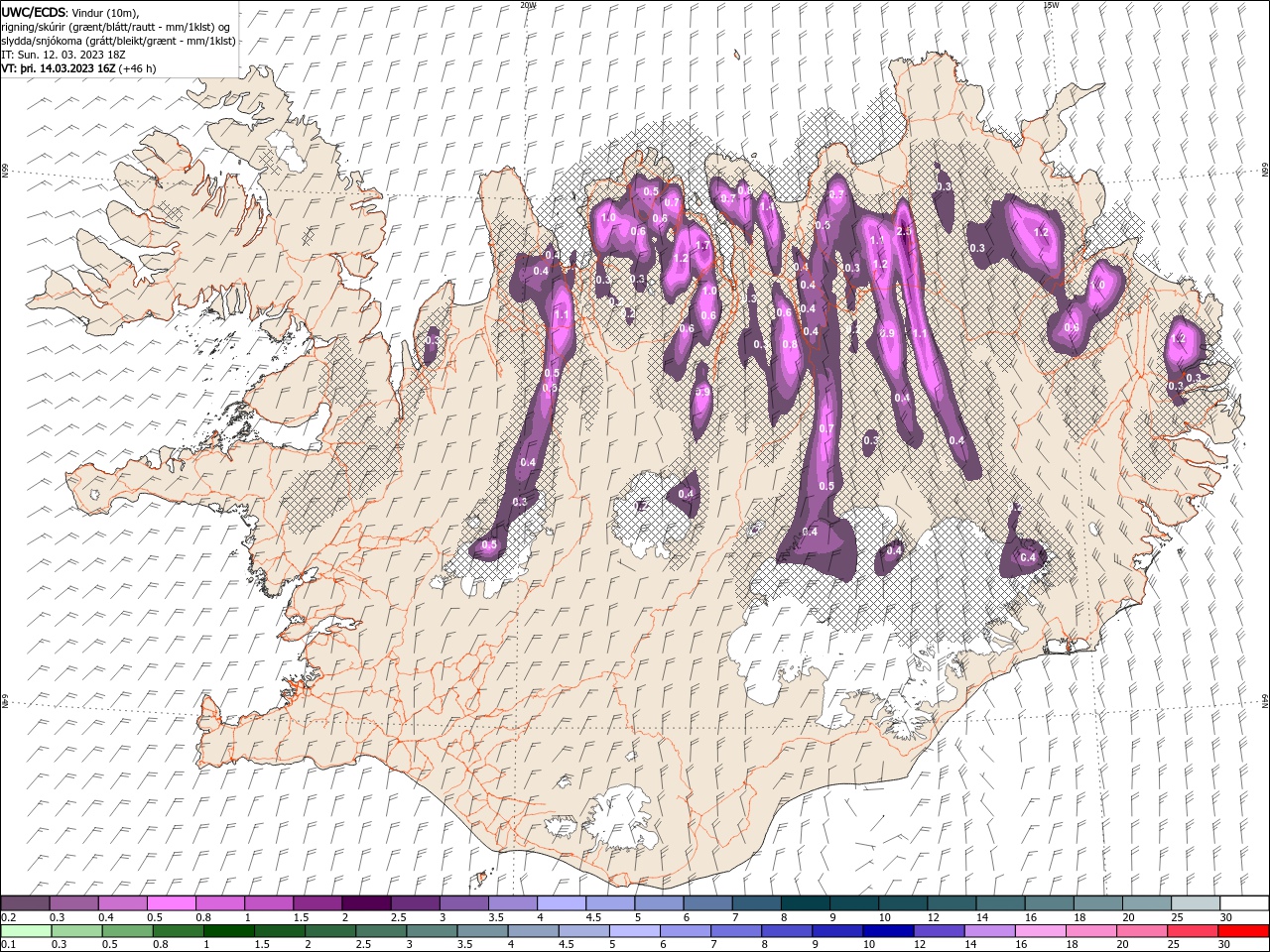Click upper legend swatch between 0.3 and 0.4
This screenshot has height=952, width=1270.
(x=74, y=903)
